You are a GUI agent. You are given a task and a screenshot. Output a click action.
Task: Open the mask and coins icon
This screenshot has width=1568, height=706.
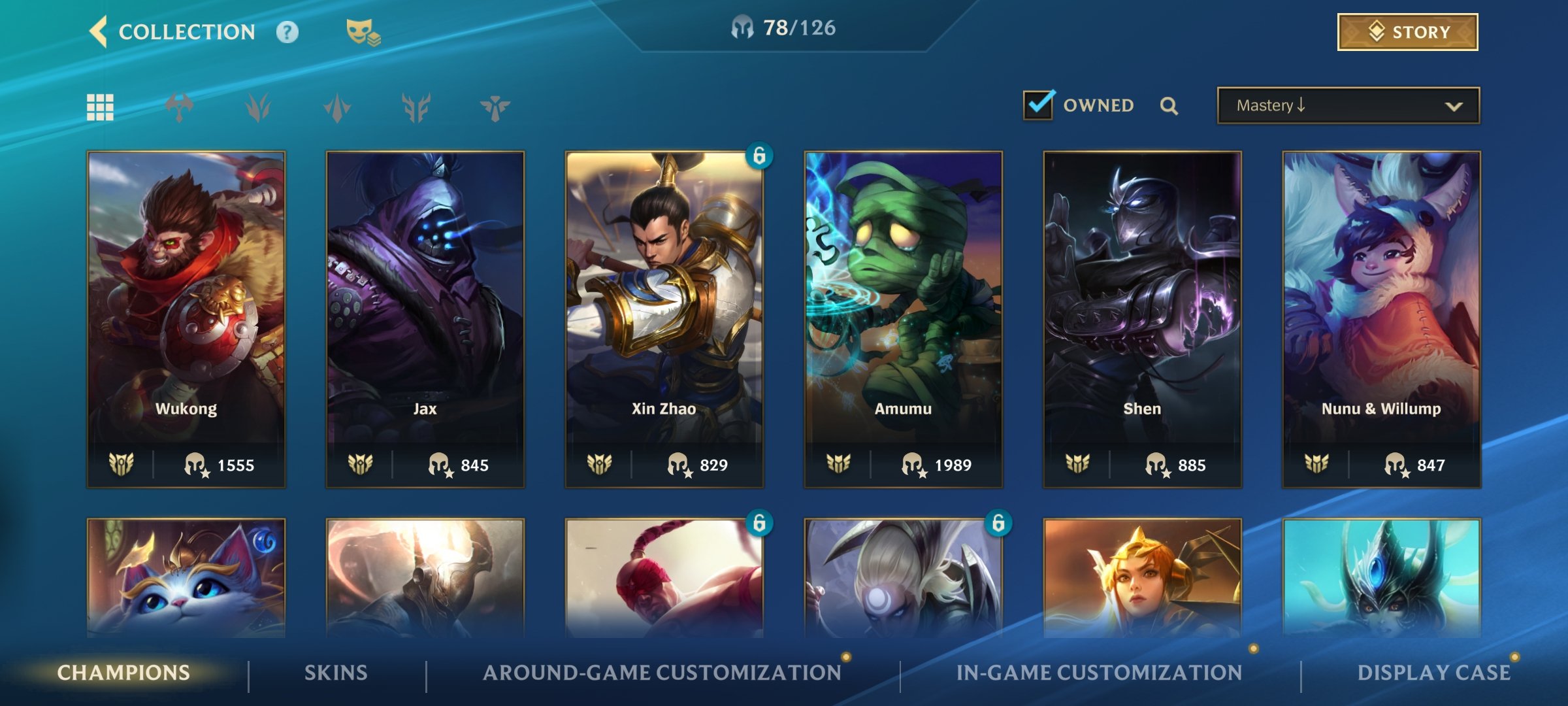click(x=363, y=32)
